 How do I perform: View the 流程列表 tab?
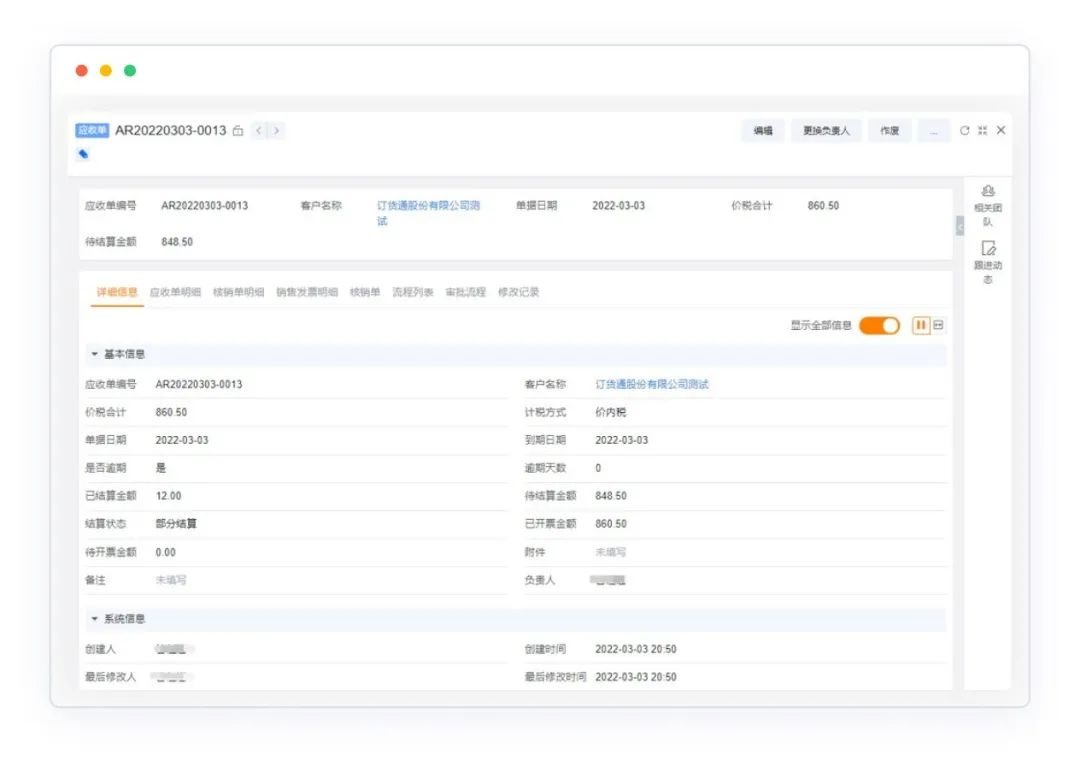tap(413, 292)
